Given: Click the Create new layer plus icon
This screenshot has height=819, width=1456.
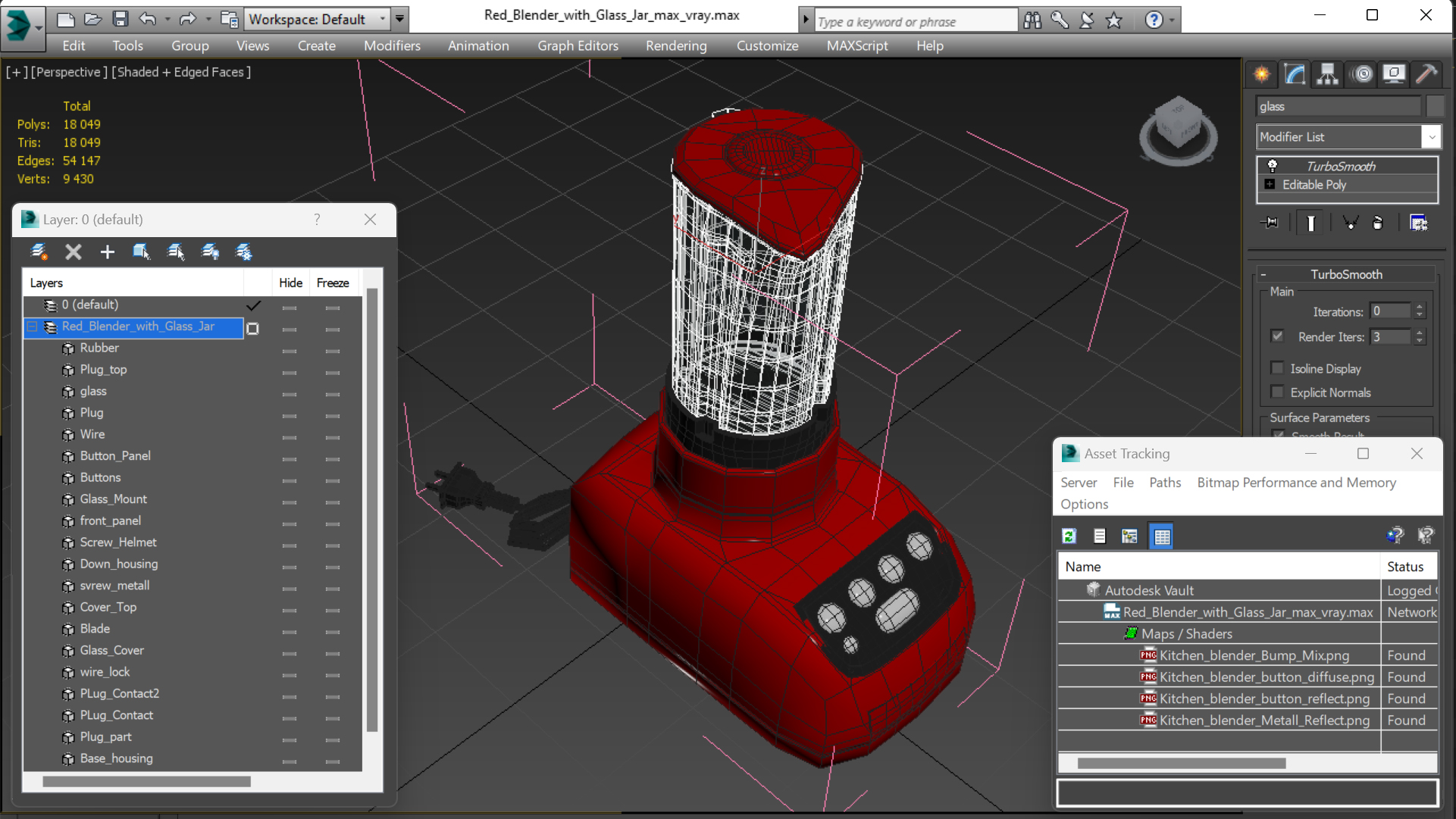Looking at the screenshot, I should tap(107, 252).
